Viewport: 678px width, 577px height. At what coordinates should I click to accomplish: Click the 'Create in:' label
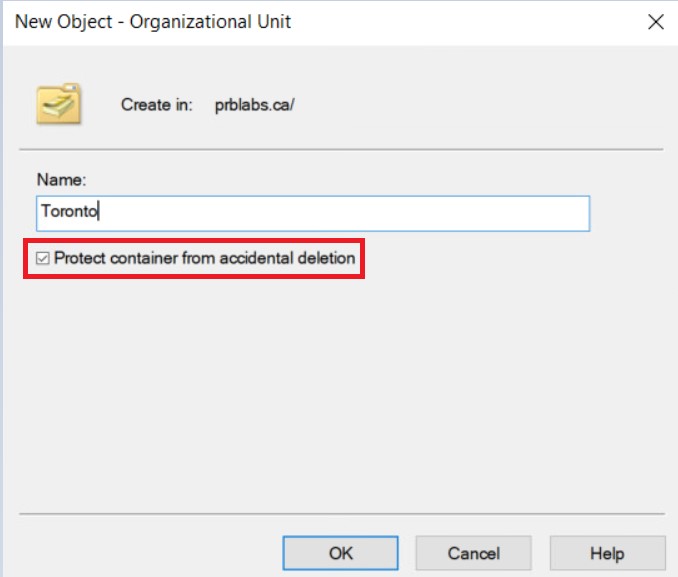(x=156, y=104)
